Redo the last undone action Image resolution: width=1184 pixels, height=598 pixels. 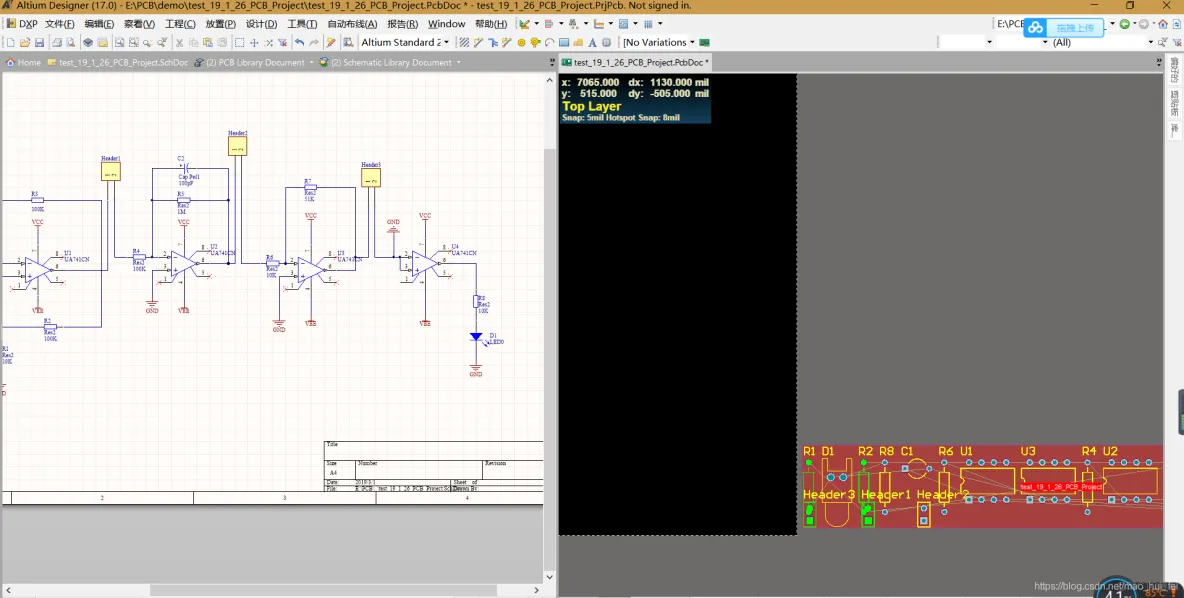click(314, 42)
